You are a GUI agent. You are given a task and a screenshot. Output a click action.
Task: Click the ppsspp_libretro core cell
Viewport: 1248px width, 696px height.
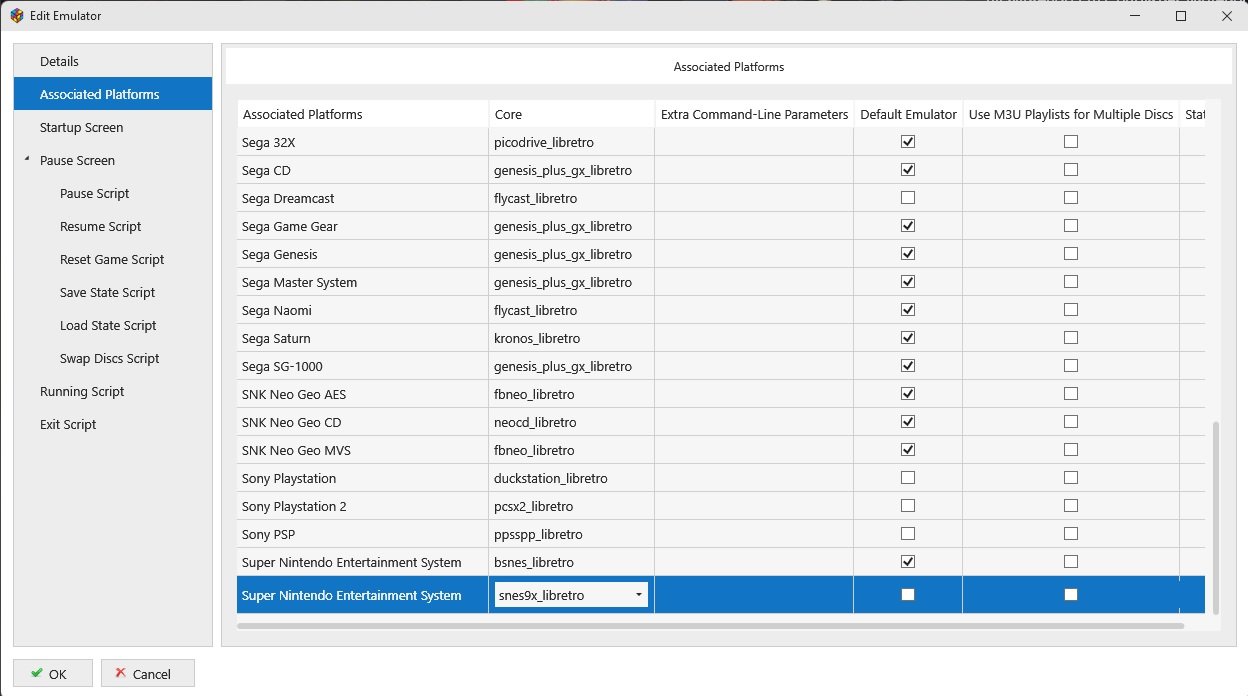point(572,534)
